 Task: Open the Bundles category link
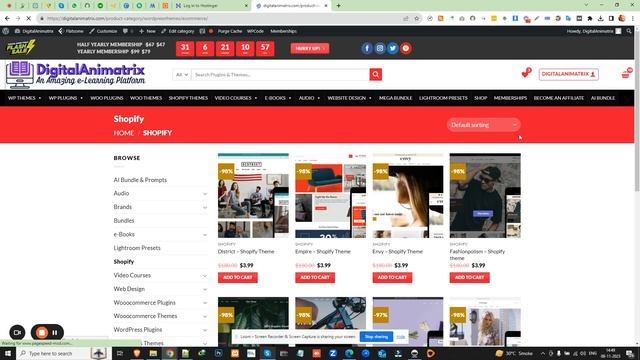pyautogui.click(x=124, y=221)
